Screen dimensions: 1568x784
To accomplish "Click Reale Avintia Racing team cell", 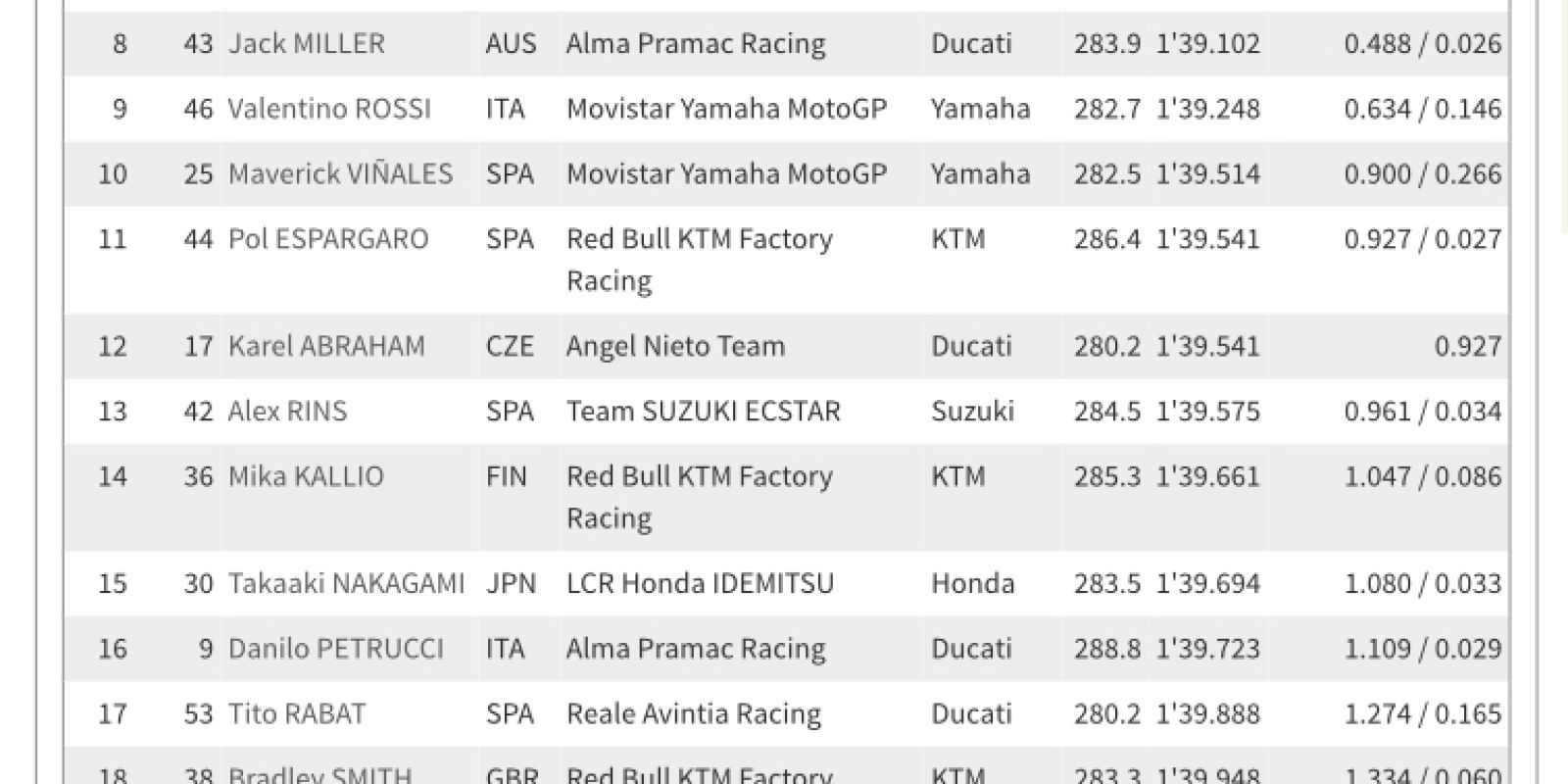I will point(693,713).
